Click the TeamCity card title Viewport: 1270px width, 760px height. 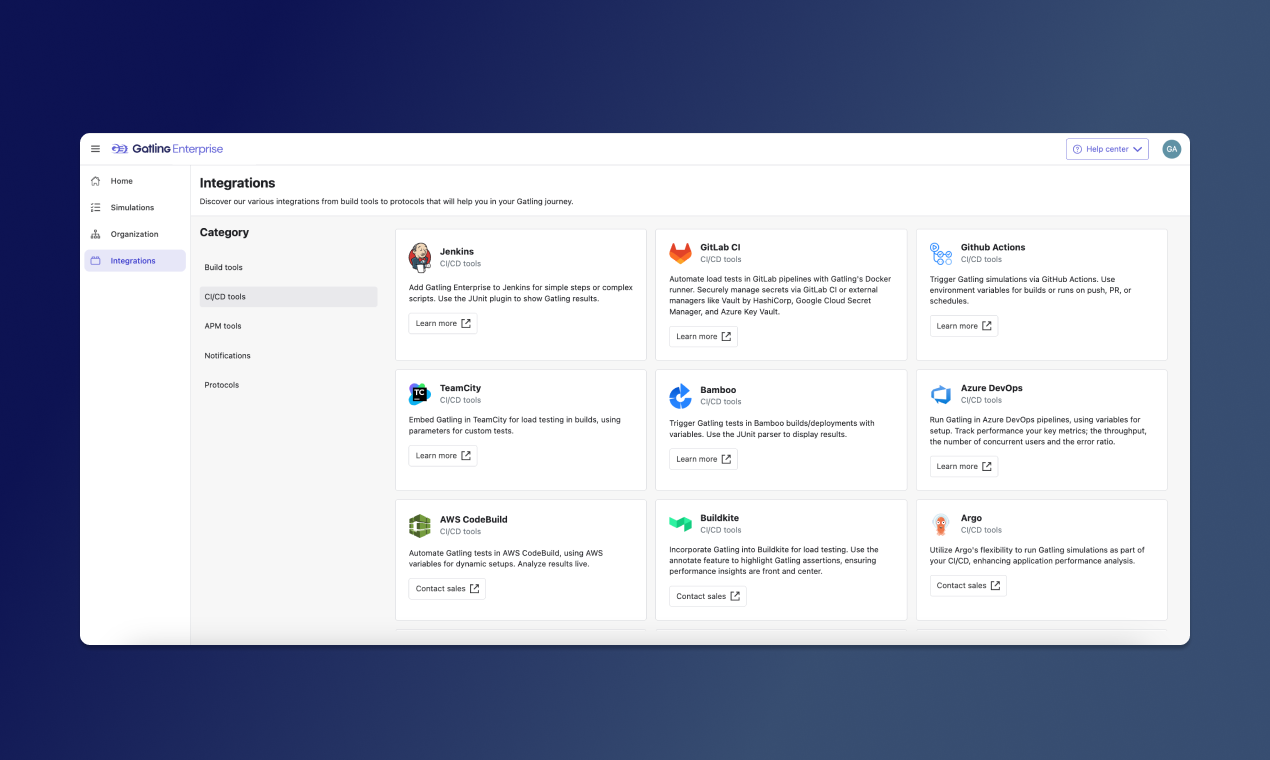(x=460, y=388)
